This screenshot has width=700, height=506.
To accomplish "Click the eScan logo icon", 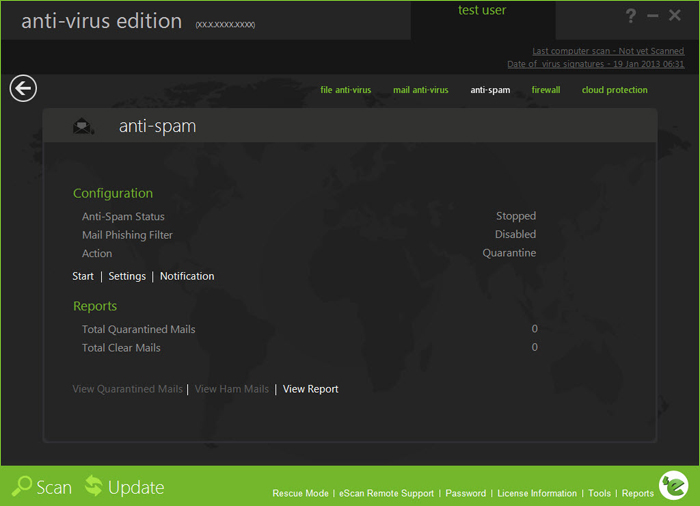I will (x=674, y=485).
